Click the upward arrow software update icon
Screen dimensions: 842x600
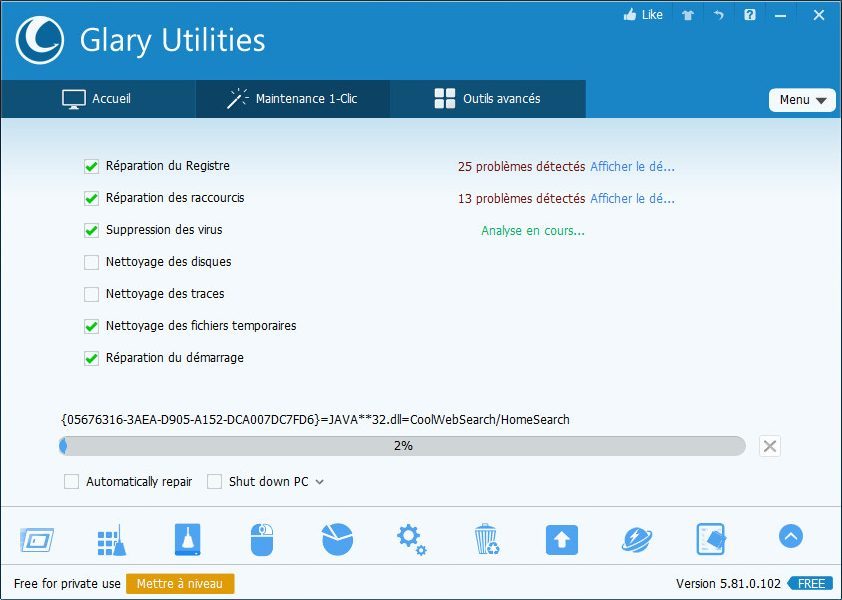click(x=562, y=540)
